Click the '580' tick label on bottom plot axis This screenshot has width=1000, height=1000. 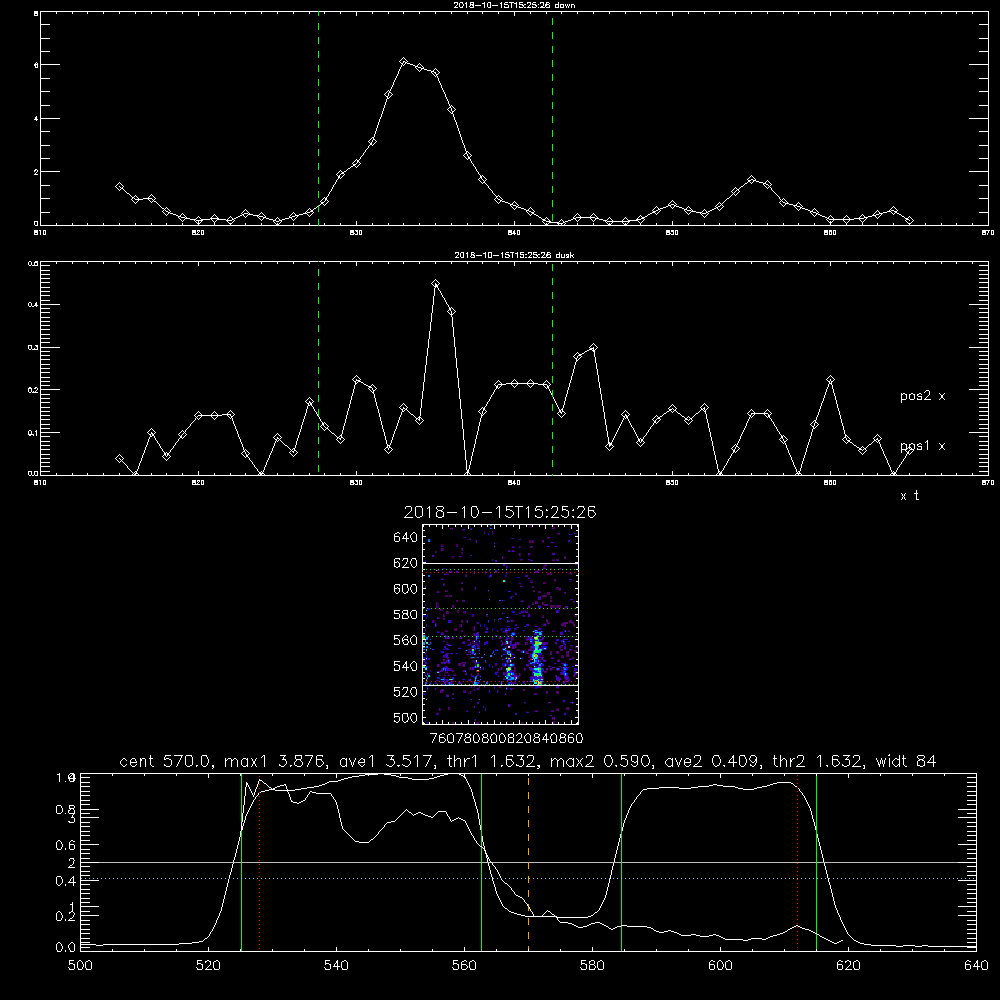tap(592, 966)
